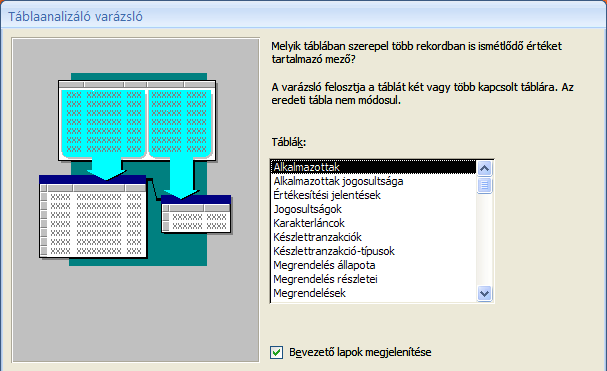The width and height of the screenshot is (607, 371).
Task: Click the list scrollbar down arrow
Action: click(x=485, y=294)
